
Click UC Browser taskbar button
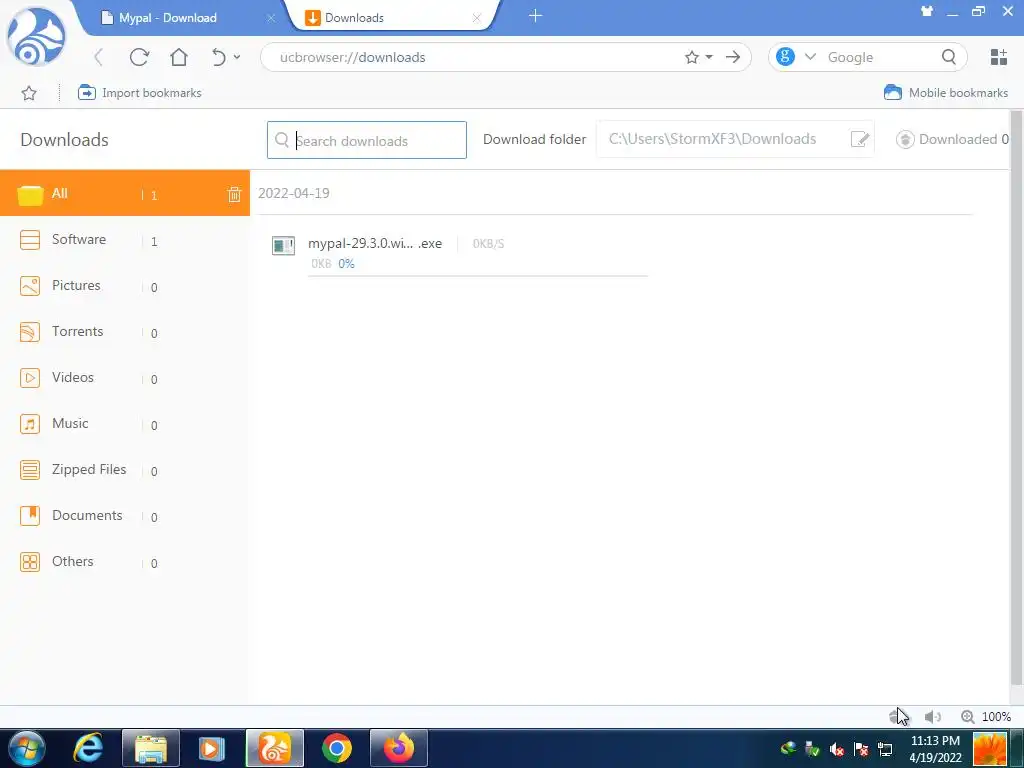[x=275, y=748]
